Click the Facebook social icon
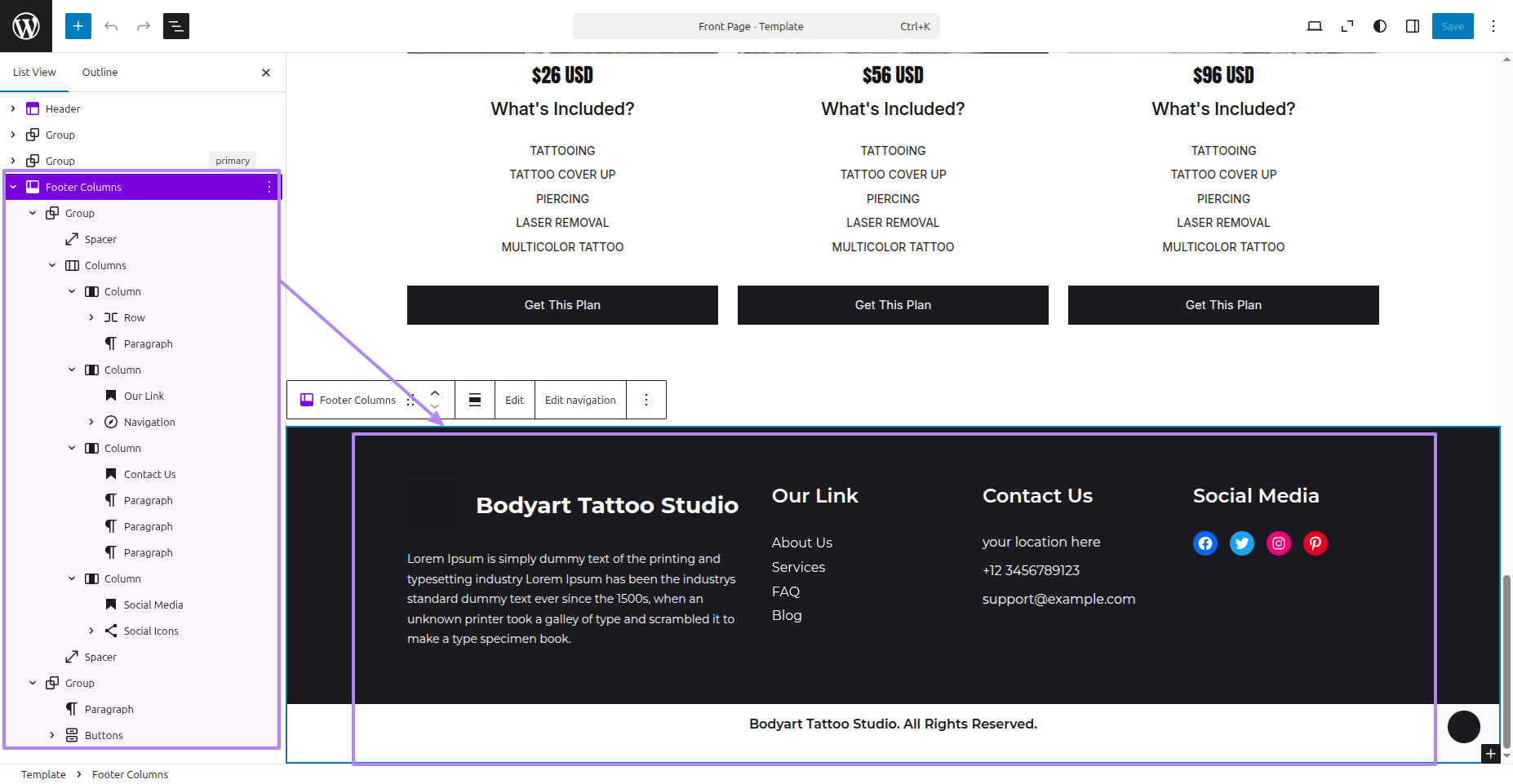 (x=1205, y=543)
